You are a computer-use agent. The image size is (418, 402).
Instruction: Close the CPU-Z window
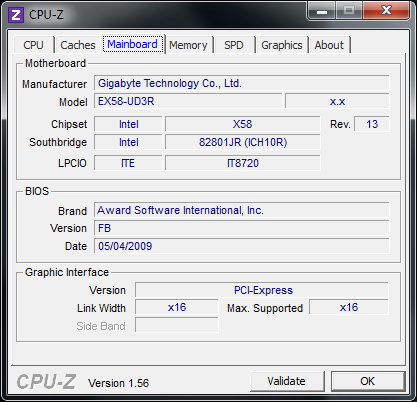[386, 11]
